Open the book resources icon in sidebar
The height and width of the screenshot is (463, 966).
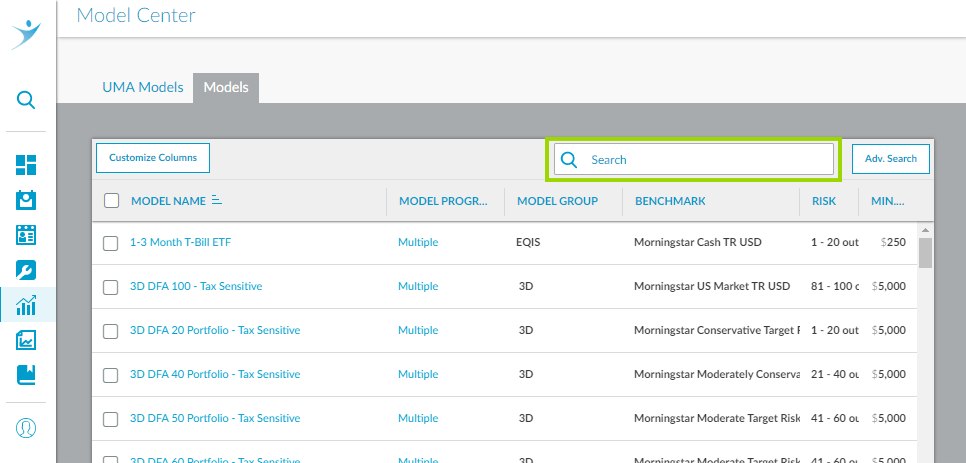pos(27,375)
